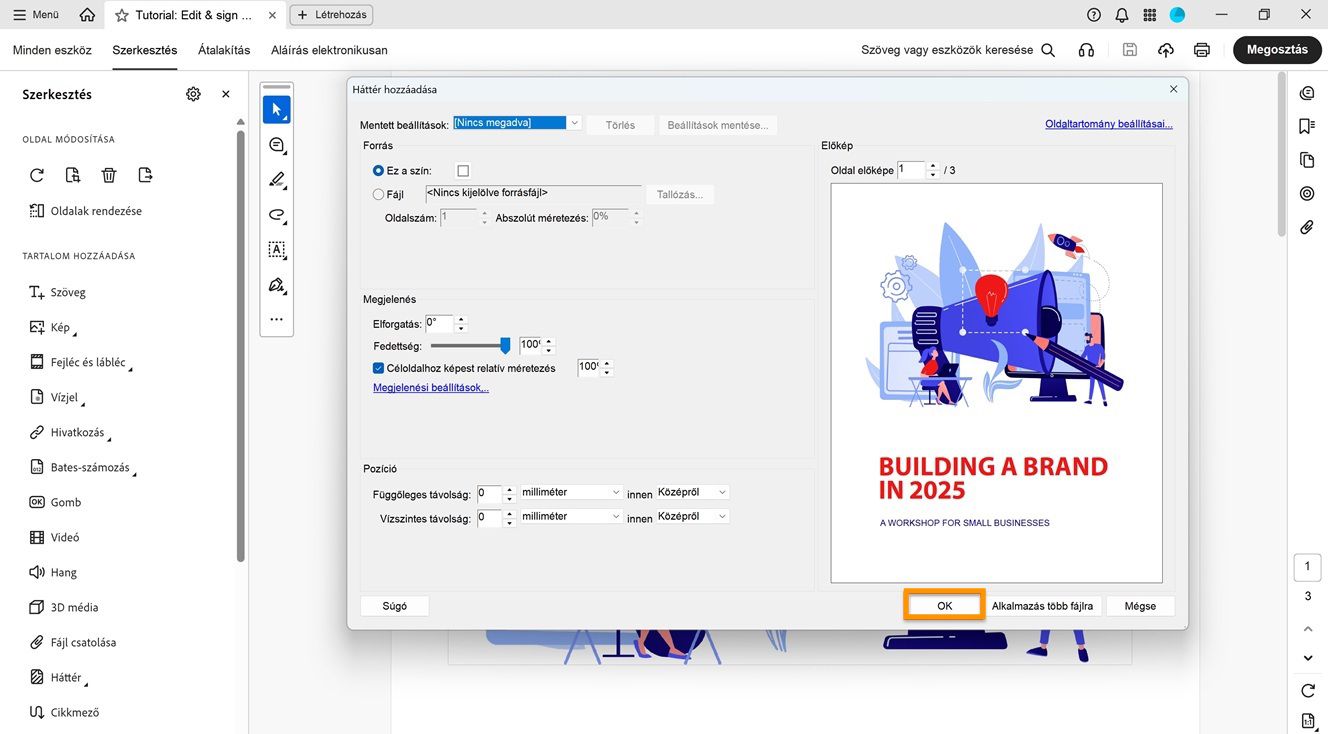Click the delete page trash icon
The width and height of the screenshot is (1328, 734).
tap(109, 175)
